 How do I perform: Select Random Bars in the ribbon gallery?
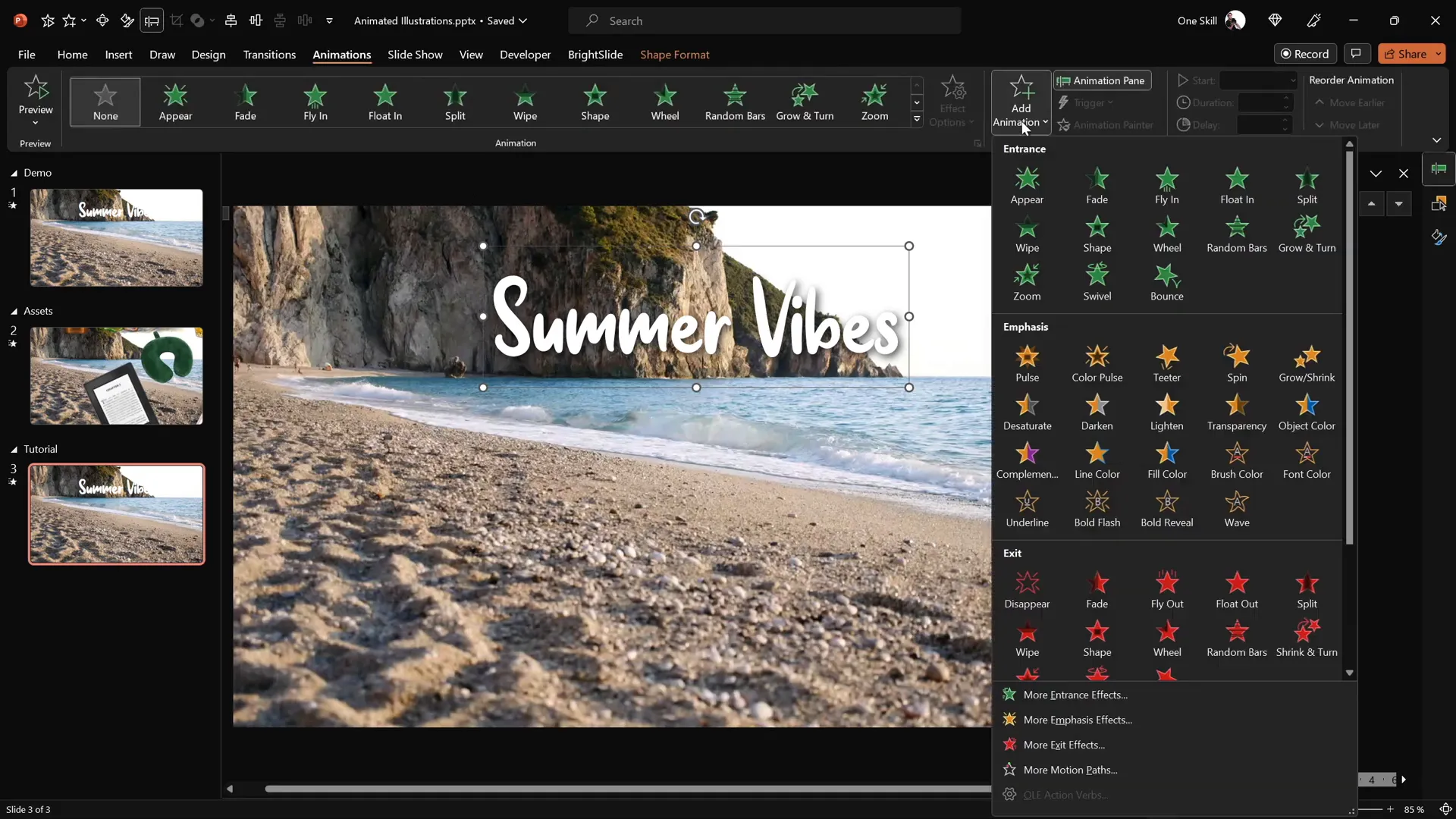[x=734, y=102]
